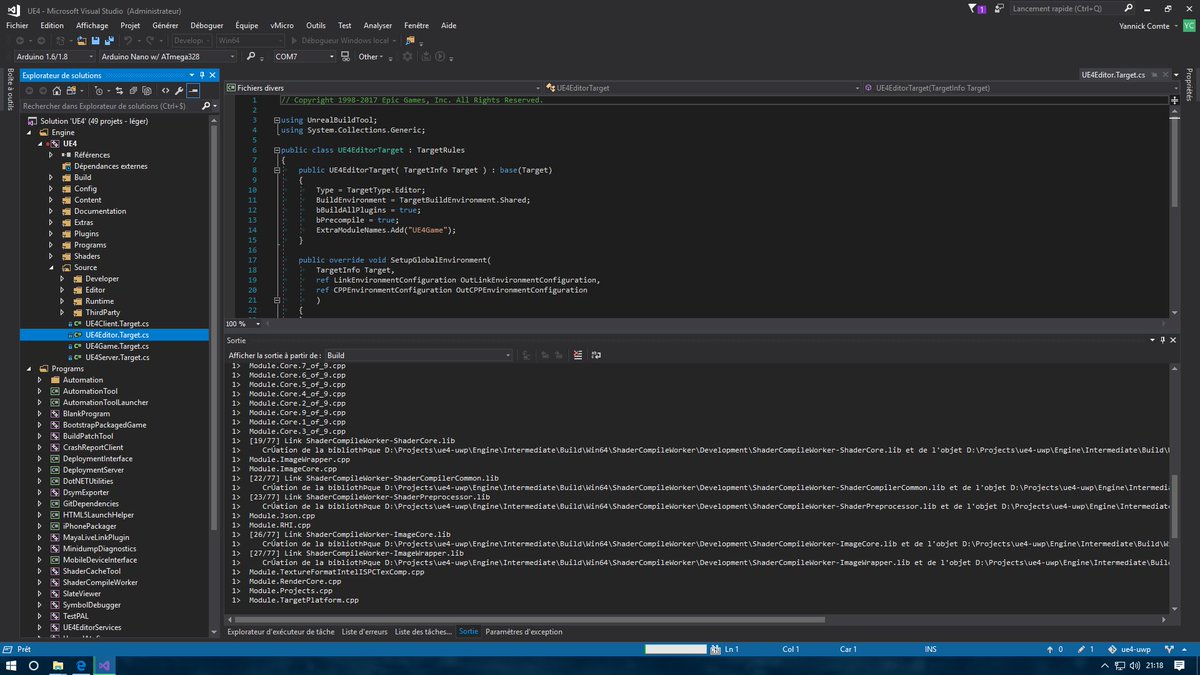
Task: Click the Windows Start button
Action: tap(9, 665)
